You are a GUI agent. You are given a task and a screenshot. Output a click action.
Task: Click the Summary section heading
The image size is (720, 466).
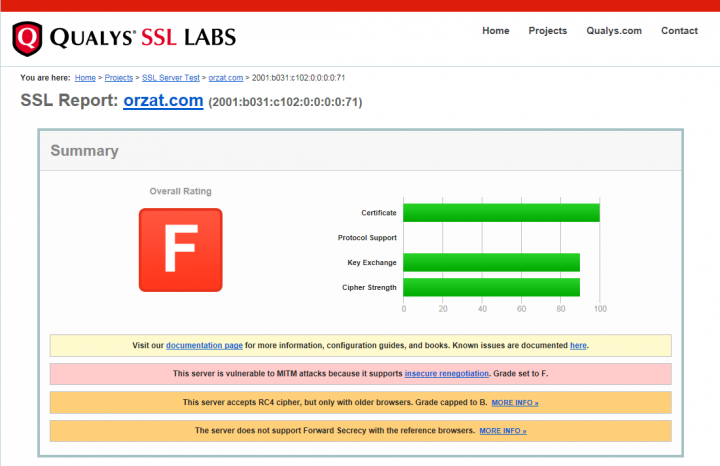point(84,151)
